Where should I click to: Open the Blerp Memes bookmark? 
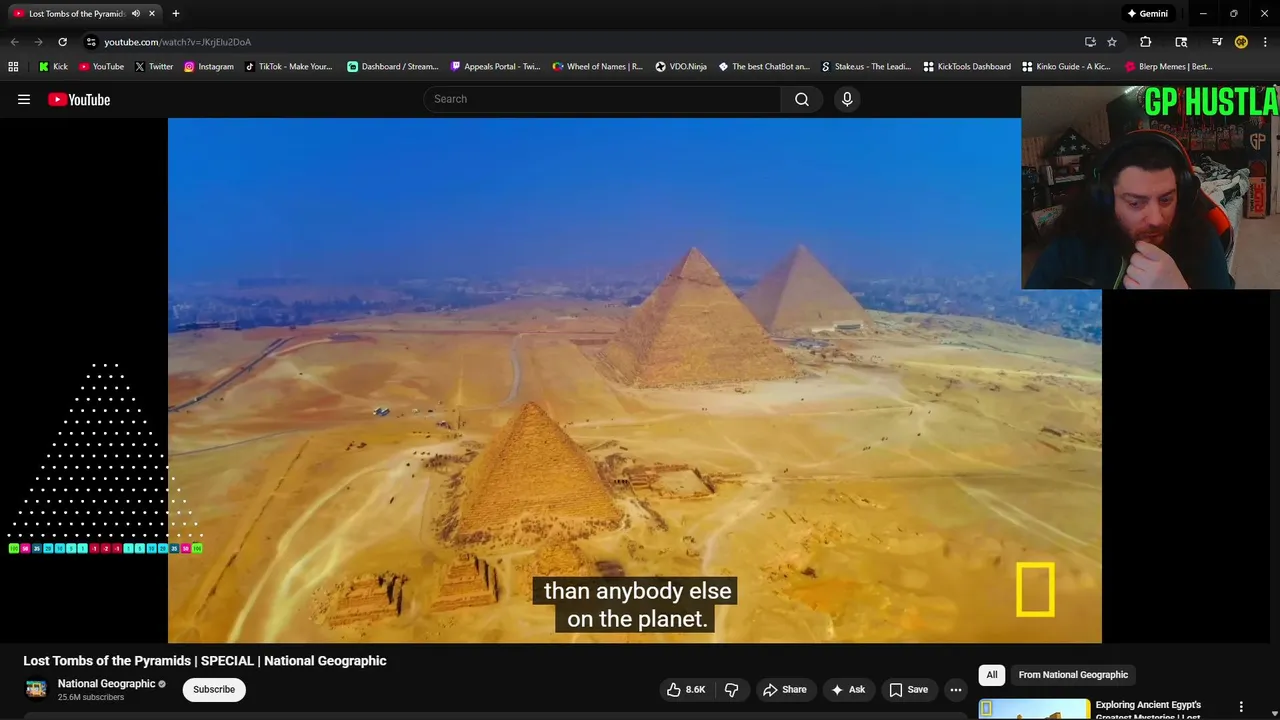pyautogui.click(x=1169, y=67)
